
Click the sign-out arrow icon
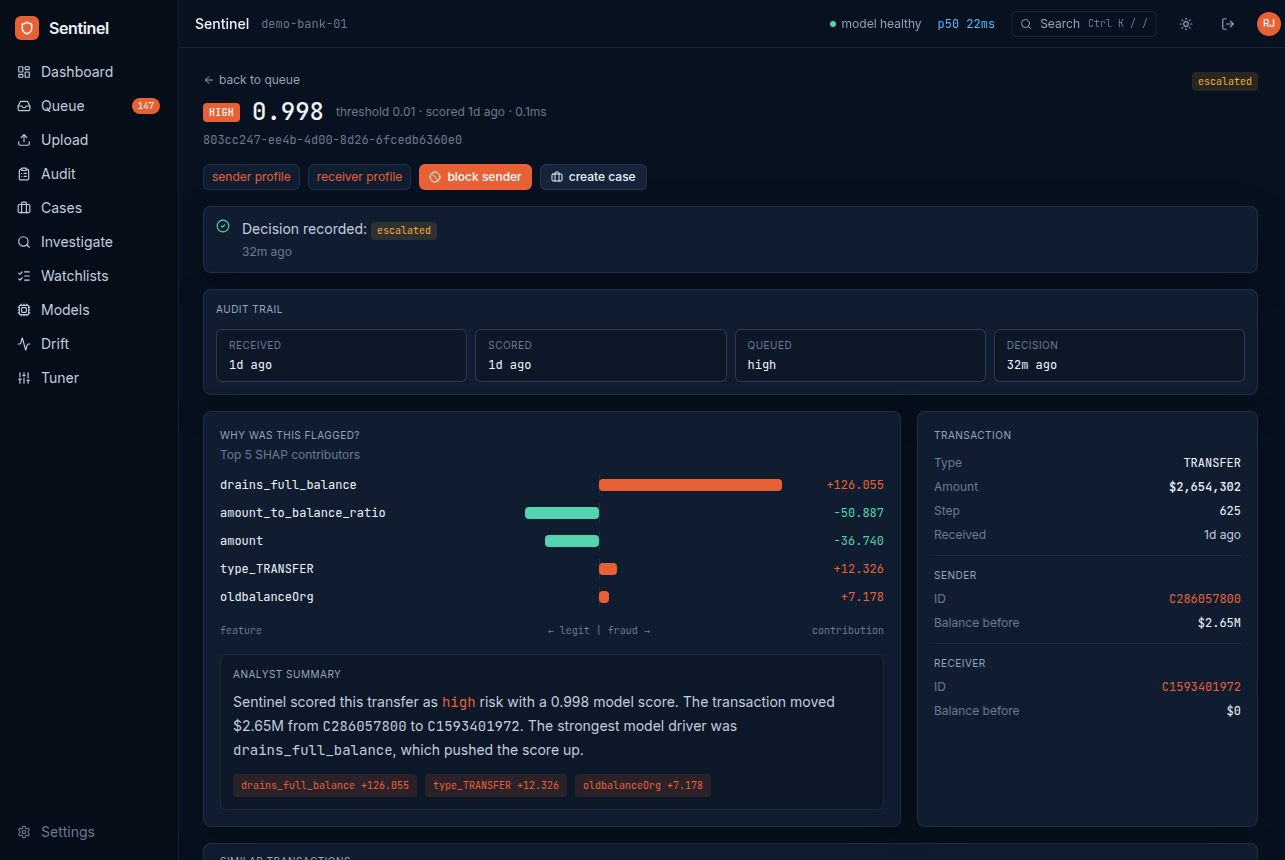point(1228,24)
